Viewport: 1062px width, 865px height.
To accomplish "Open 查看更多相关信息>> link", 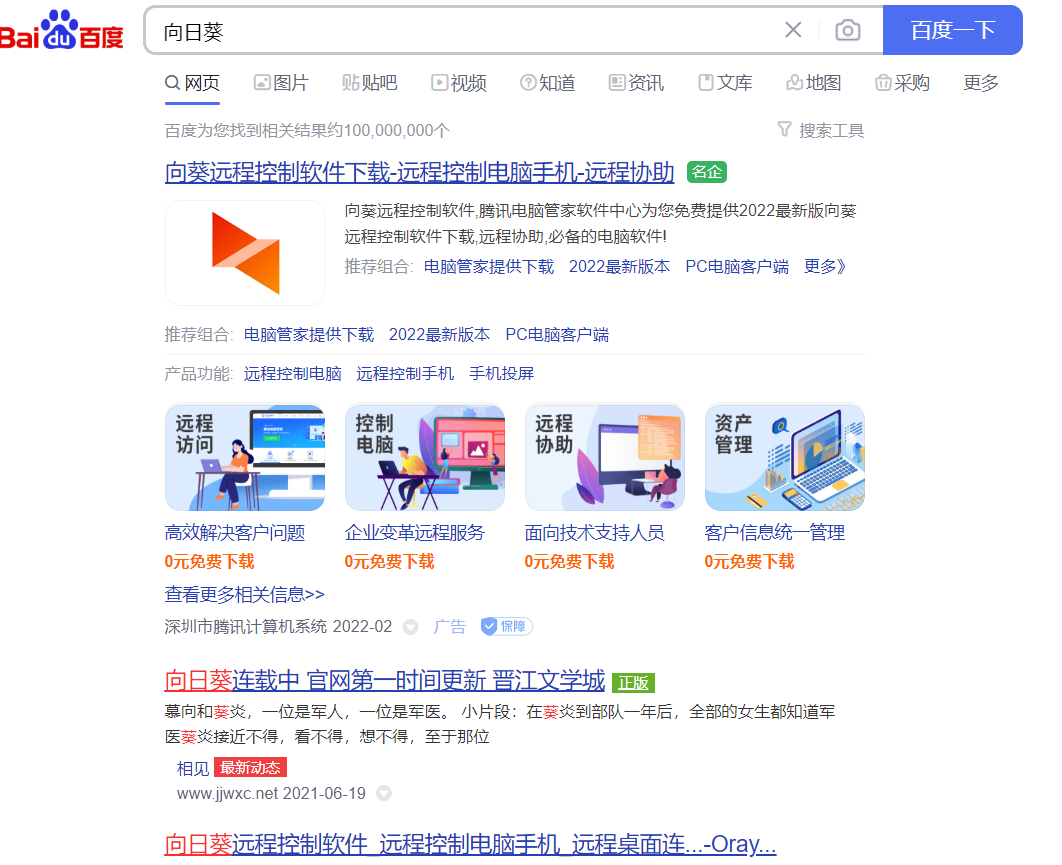I will (x=245, y=595).
